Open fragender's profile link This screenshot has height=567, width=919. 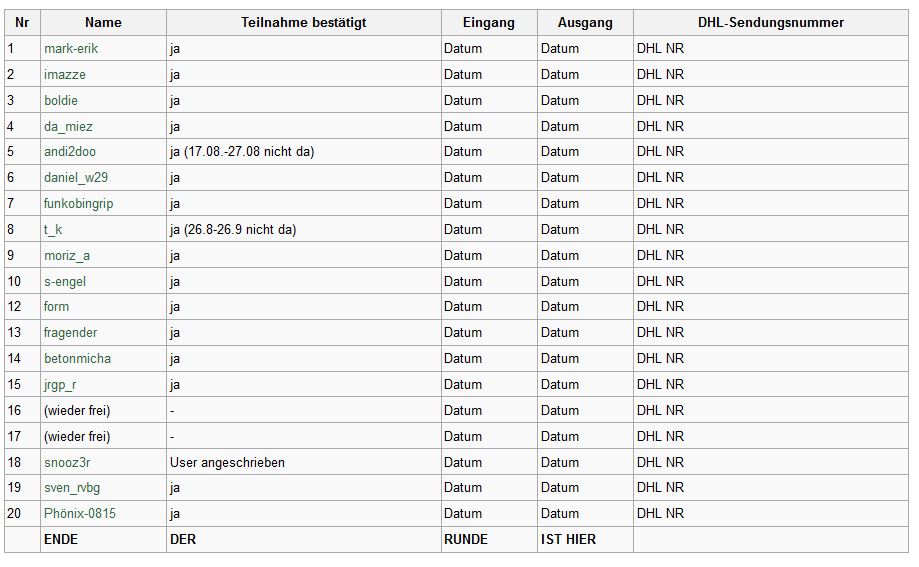coord(70,333)
